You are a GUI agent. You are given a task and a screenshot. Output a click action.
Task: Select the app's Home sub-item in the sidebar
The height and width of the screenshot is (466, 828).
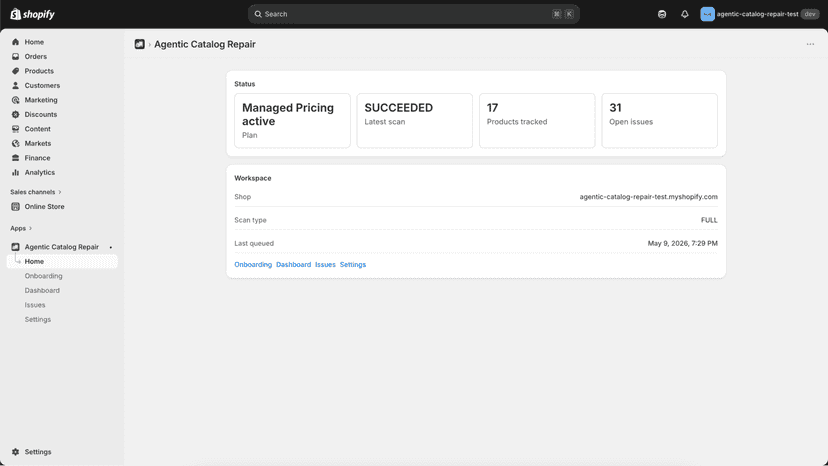(x=62, y=262)
